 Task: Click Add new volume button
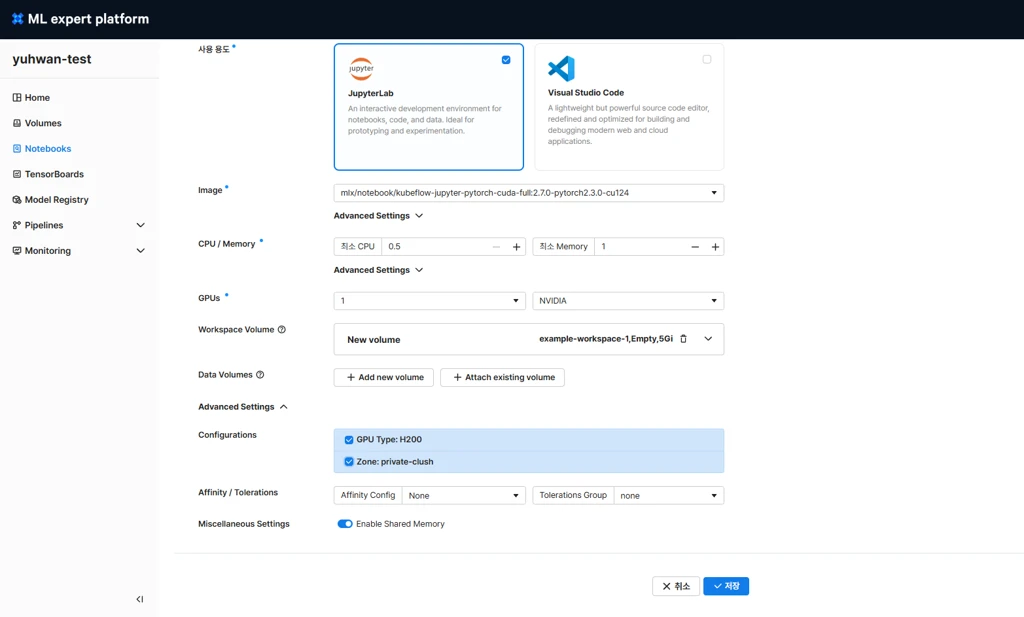point(383,377)
